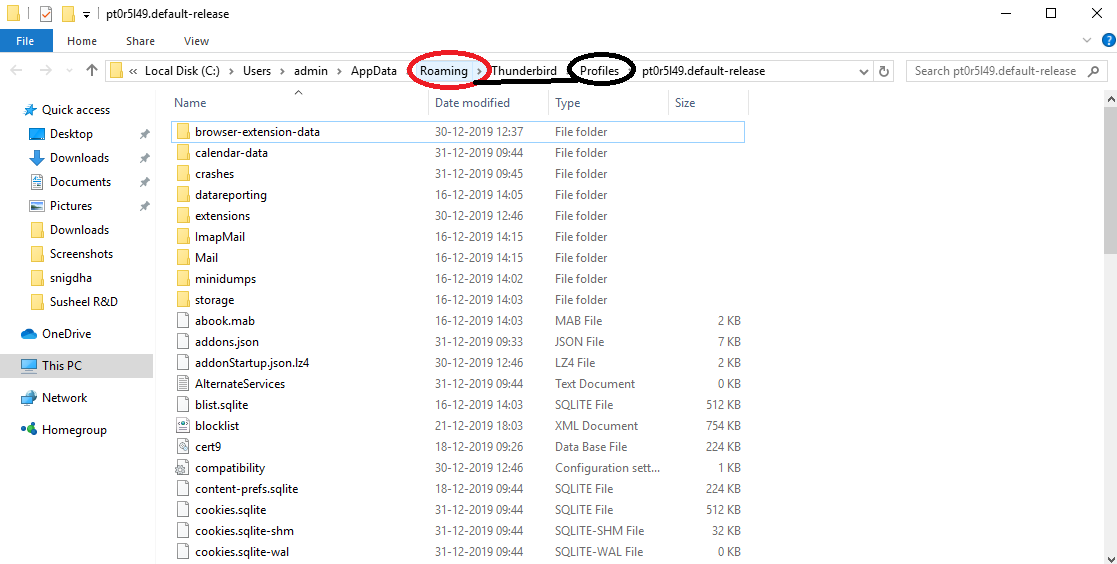Click the pin icon next to Documents
Viewport: 1117px width, 564px height.
(145, 182)
